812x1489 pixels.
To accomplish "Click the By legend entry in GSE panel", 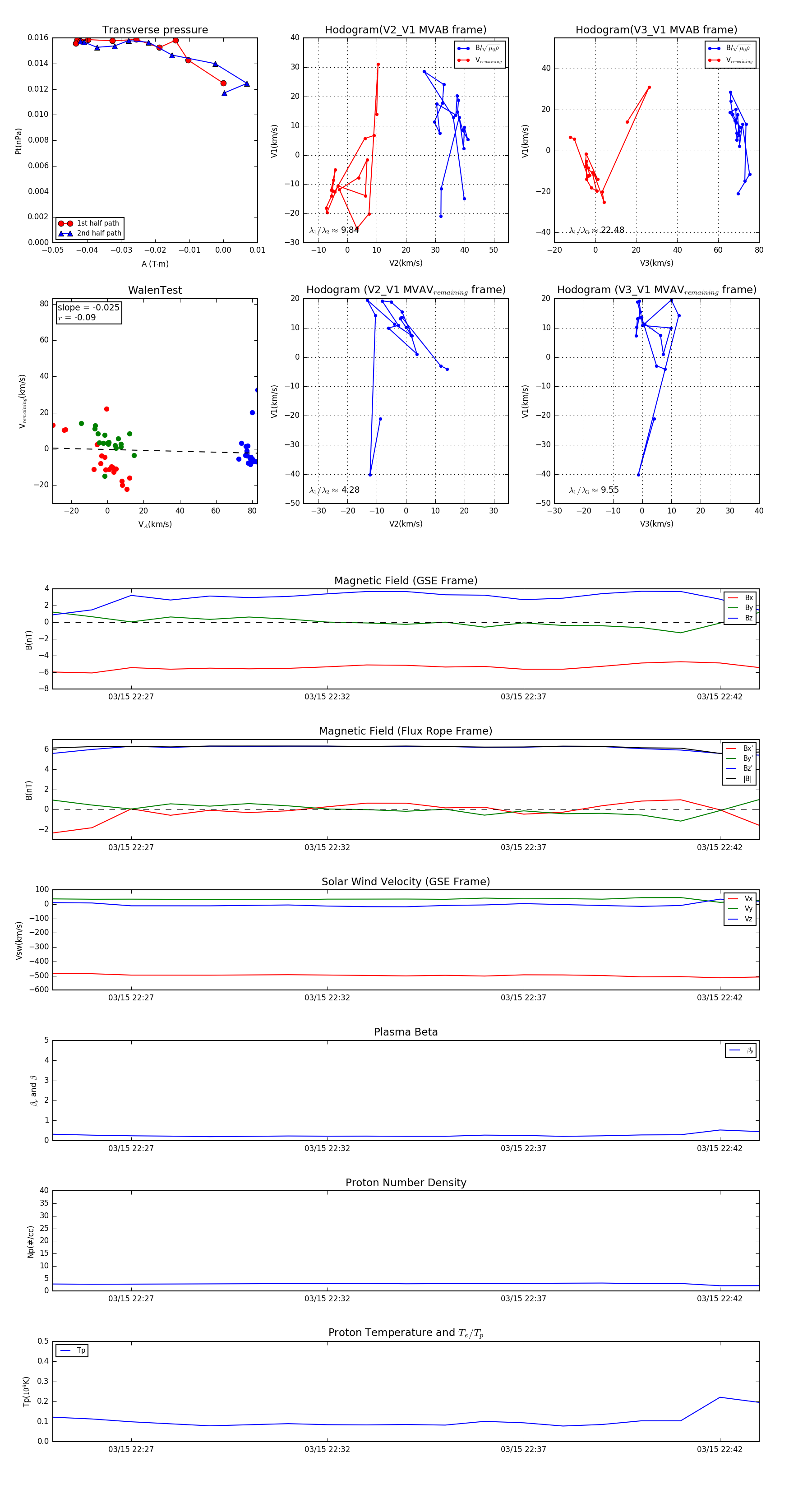I will click(740, 608).
